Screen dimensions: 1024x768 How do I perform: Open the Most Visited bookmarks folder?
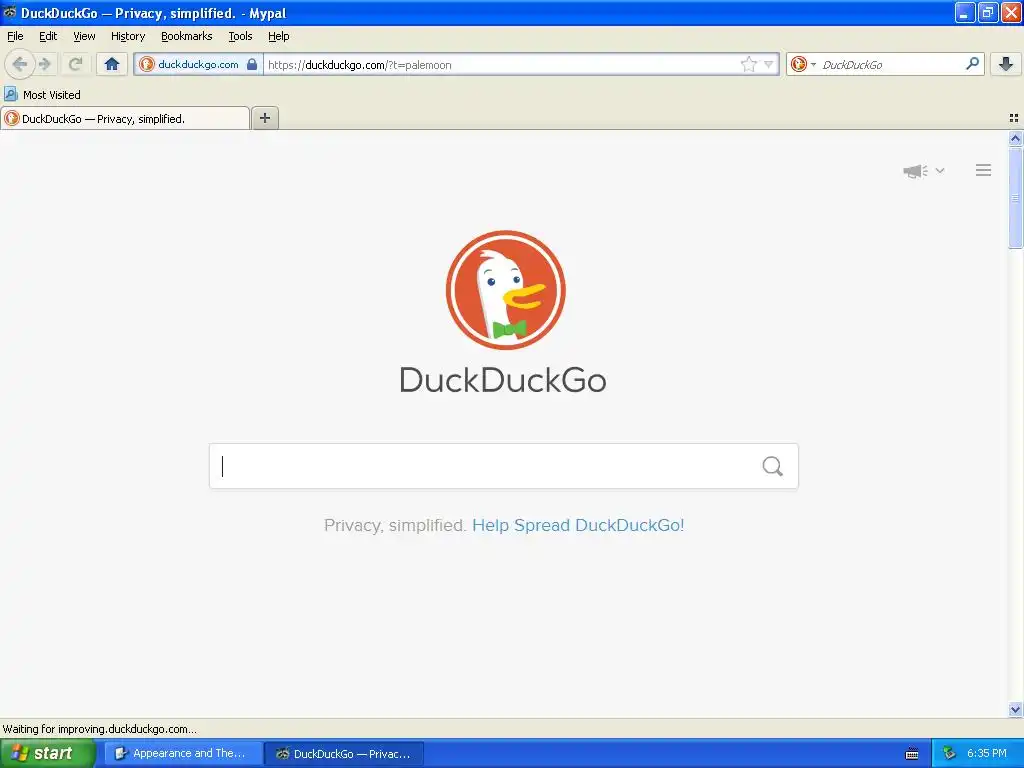[42, 95]
